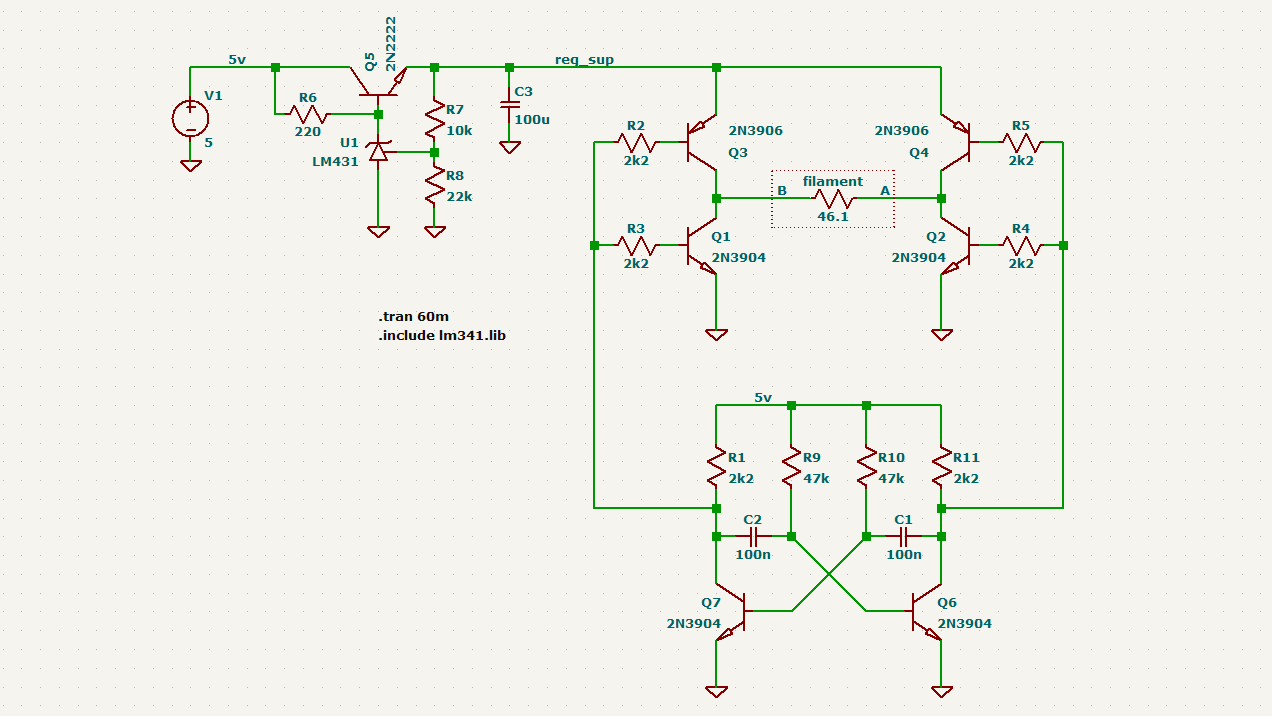Select the 22k value of R8
Screen dimensions: 1272x716
coord(459,197)
